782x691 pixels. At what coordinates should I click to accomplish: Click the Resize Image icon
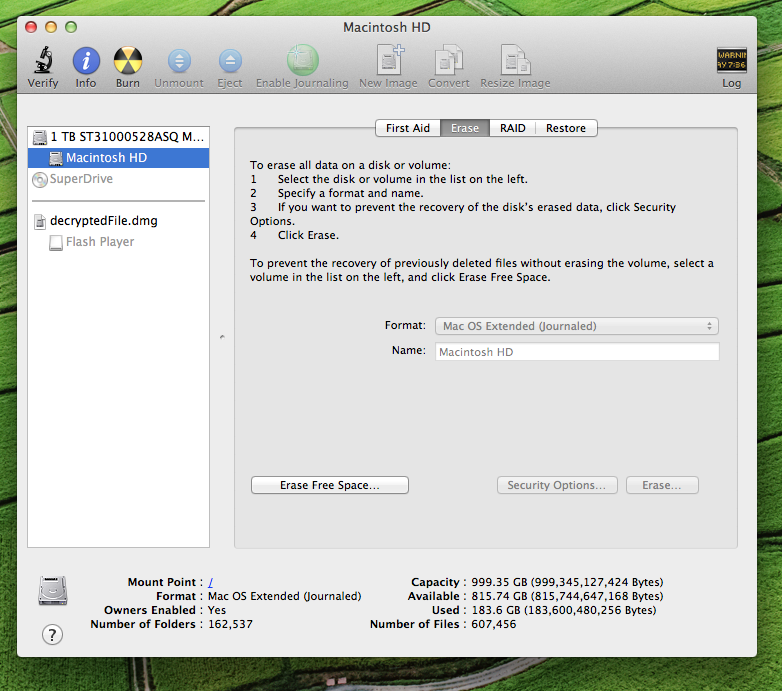[x=515, y=60]
